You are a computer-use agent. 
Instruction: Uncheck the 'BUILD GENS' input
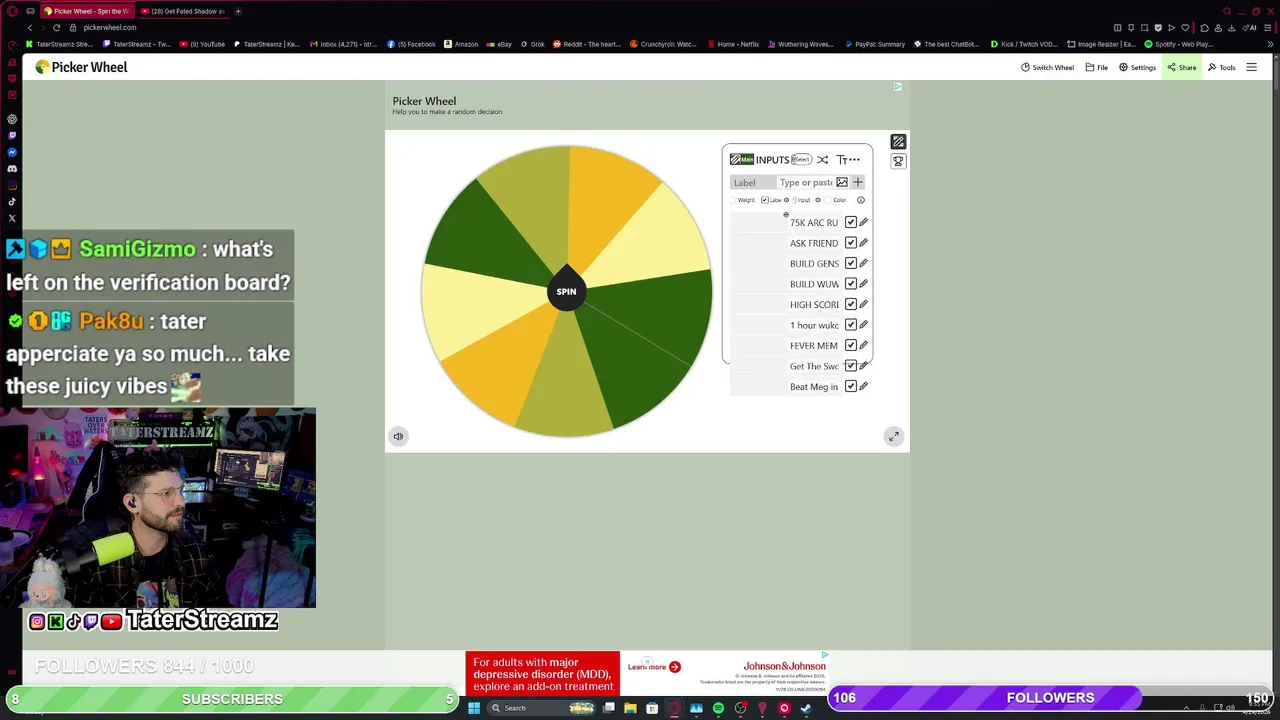pos(851,263)
